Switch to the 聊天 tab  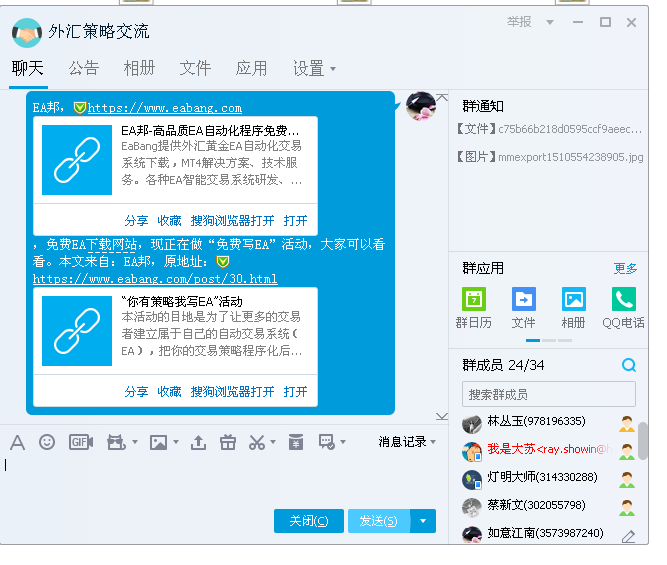click(28, 68)
